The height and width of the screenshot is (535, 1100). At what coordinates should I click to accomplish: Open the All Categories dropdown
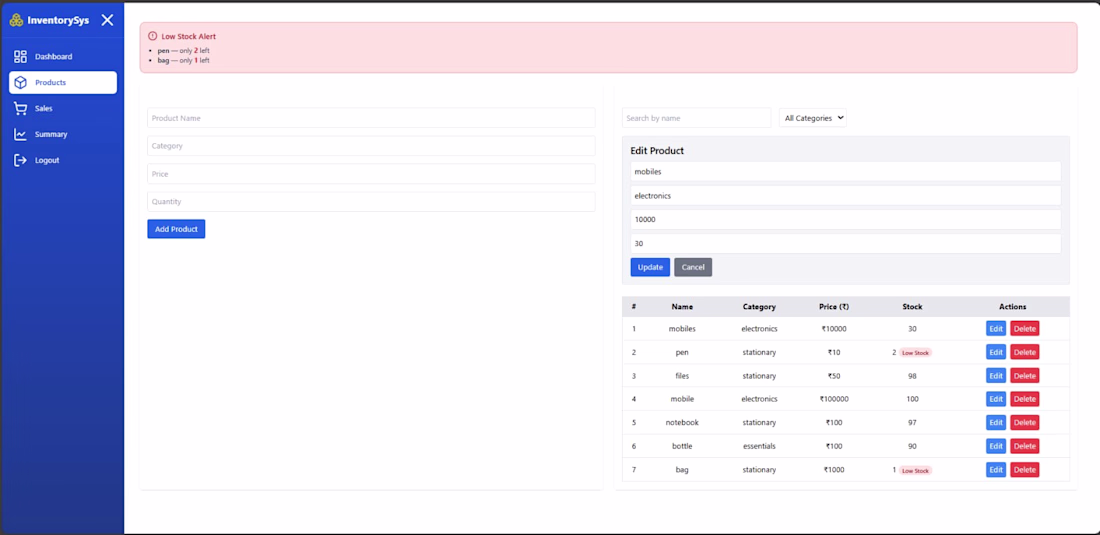point(813,118)
